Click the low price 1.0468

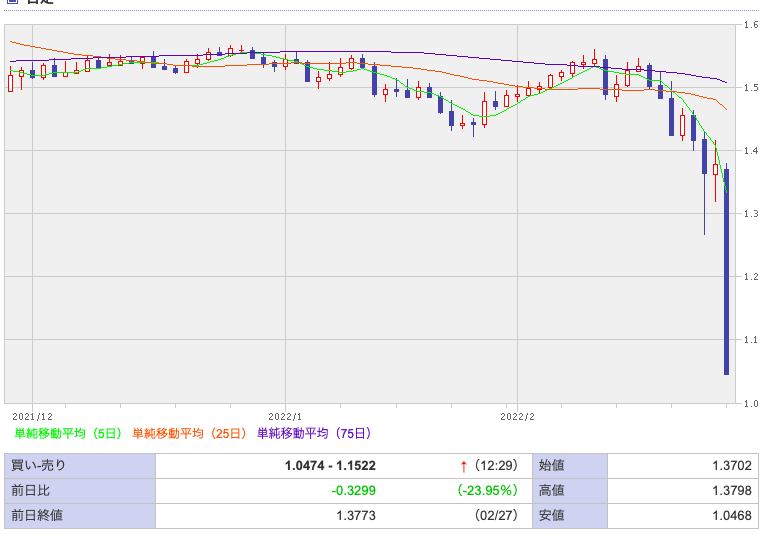click(732, 516)
